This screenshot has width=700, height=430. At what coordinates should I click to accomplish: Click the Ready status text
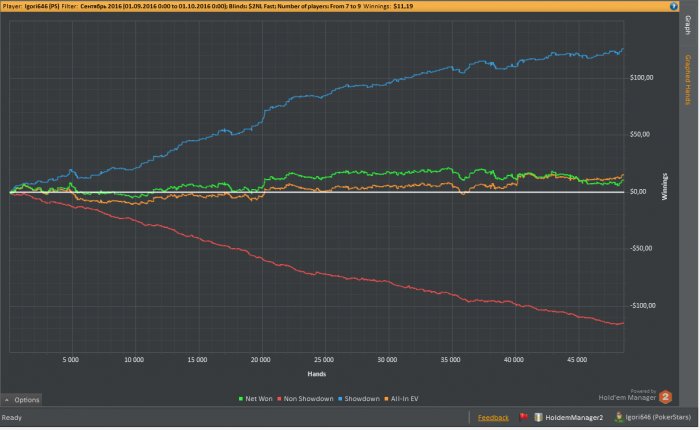[12, 417]
